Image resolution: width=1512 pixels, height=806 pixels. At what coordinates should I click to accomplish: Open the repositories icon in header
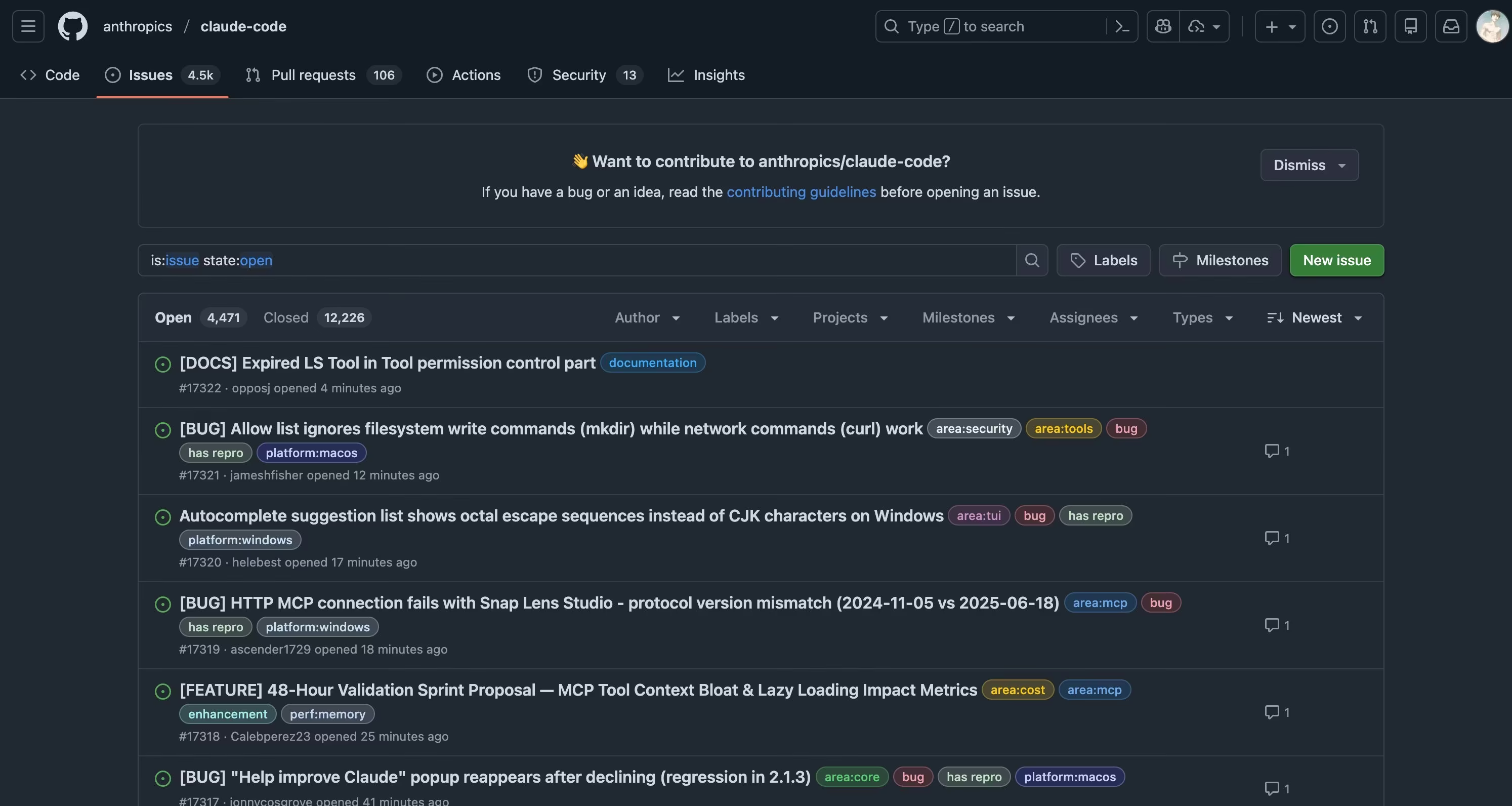(1410, 26)
